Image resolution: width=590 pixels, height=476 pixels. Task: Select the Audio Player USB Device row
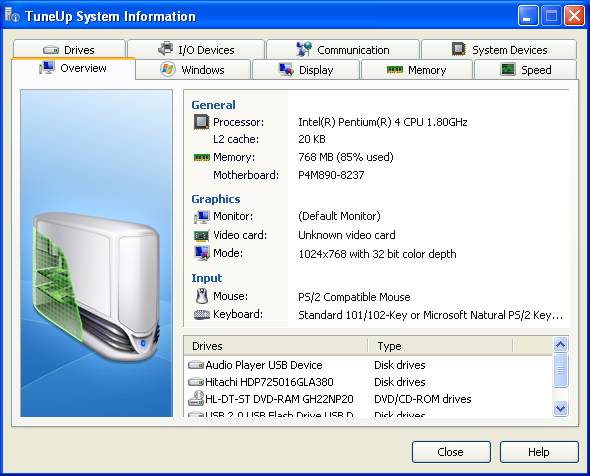click(369, 365)
